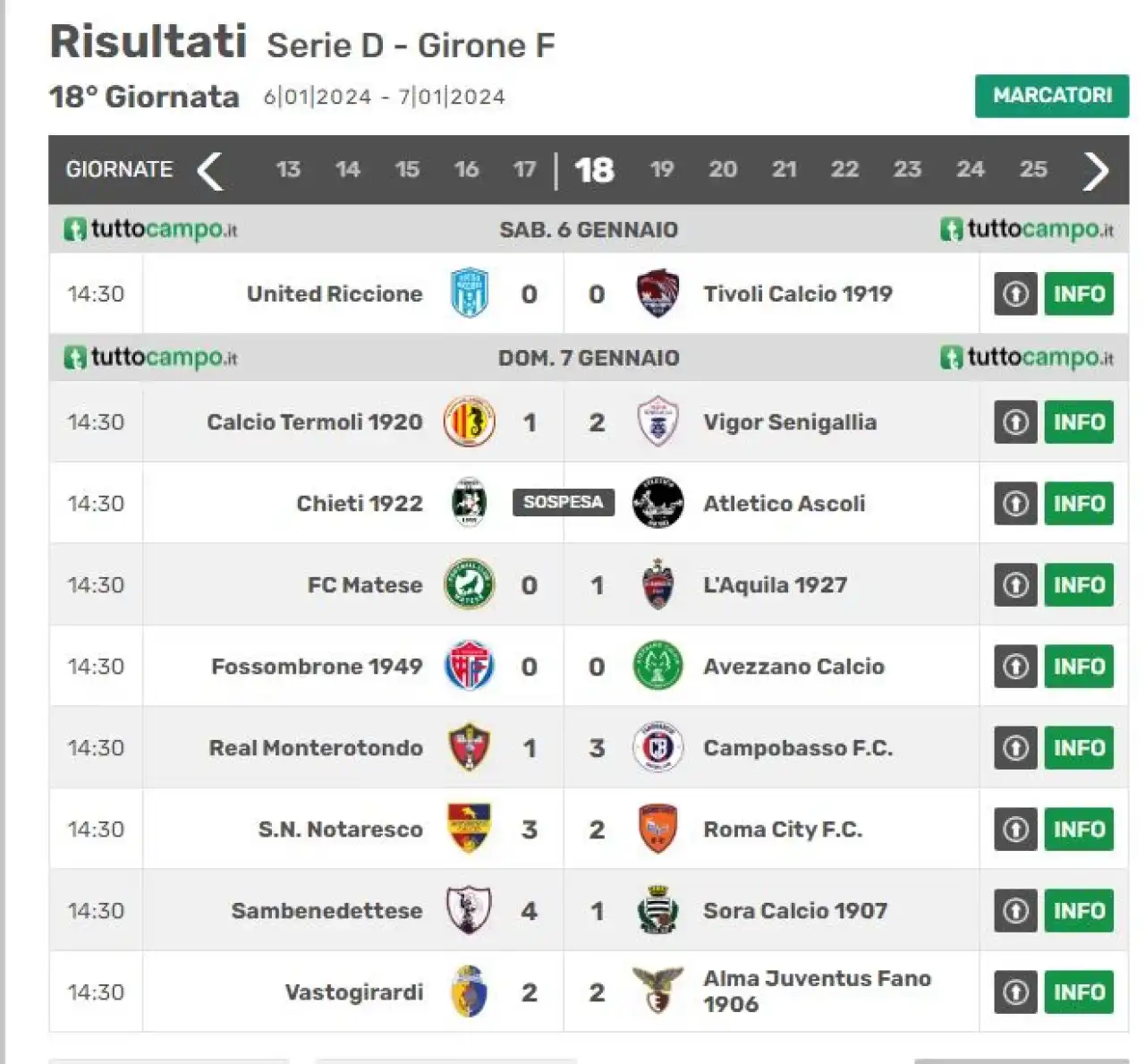Image resolution: width=1145 pixels, height=1064 pixels.
Task: Click the upload icon for Sambenedettese match
Action: click(1015, 910)
